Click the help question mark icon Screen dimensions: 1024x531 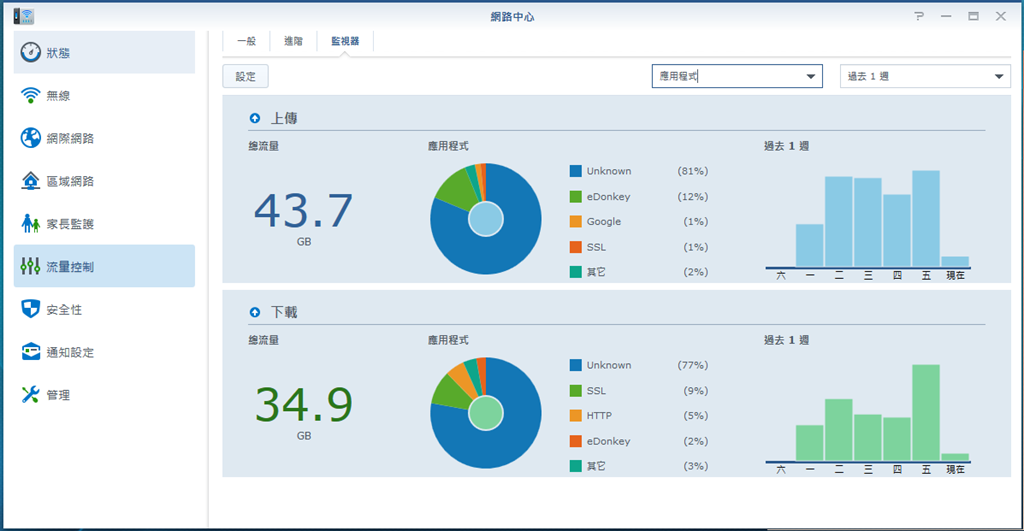tap(919, 16)
